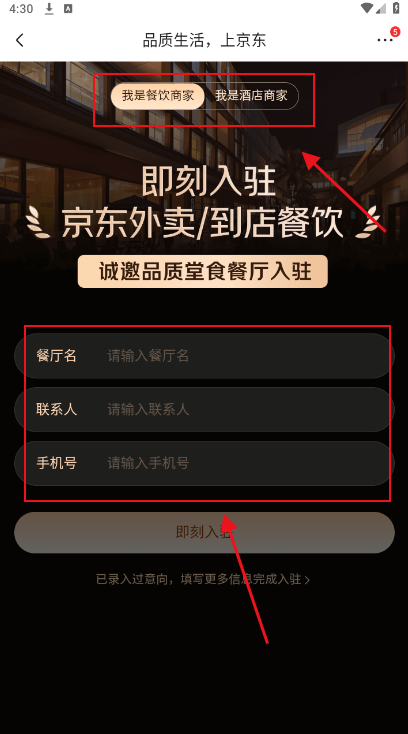The height and width of the screenshot is (734, 408).
Task: Tap the keyboard 'A' status bar icon
Action: [x=68, y=8]
